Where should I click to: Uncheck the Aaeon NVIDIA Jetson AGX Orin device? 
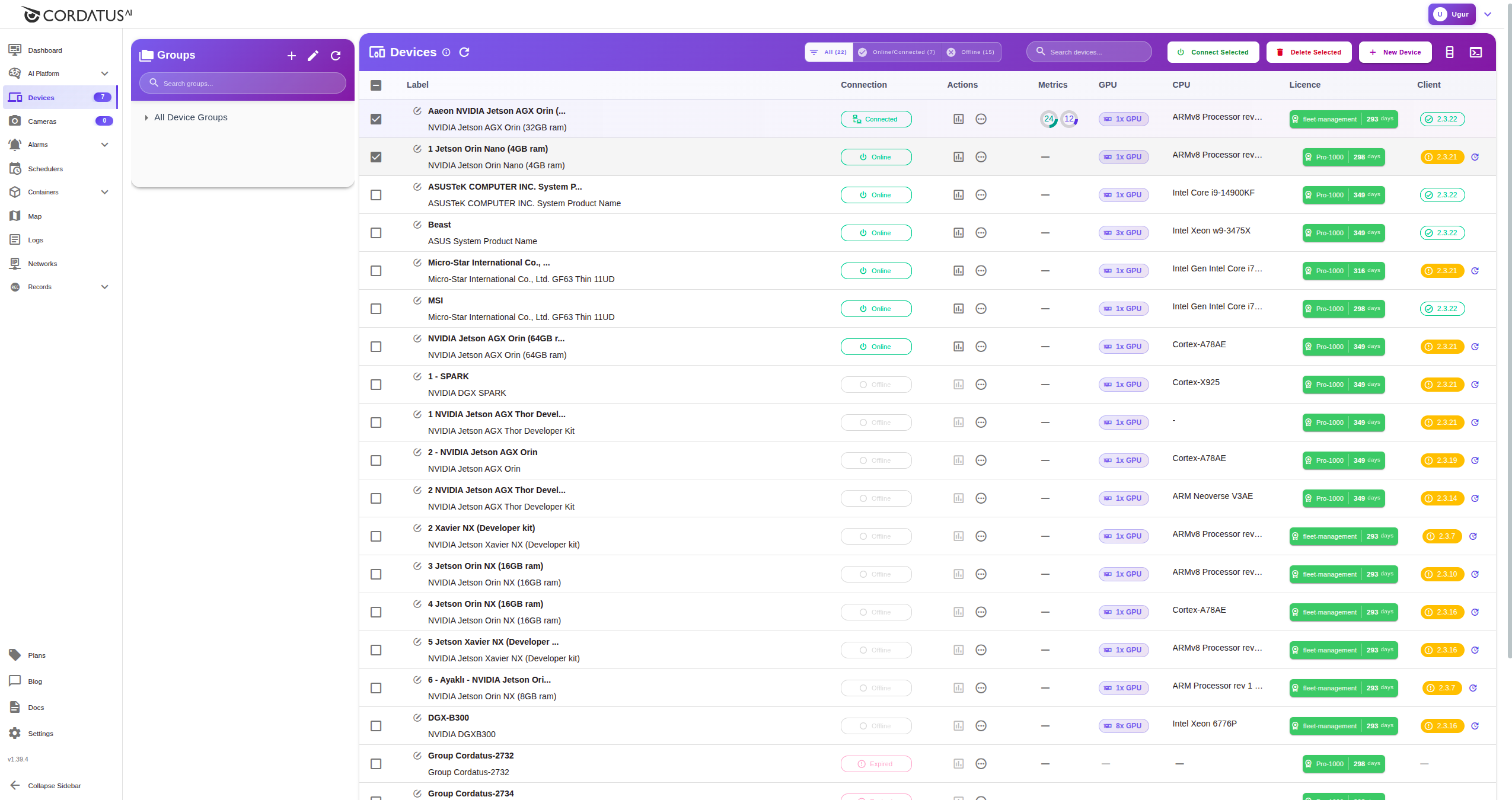tap(376, 119)
